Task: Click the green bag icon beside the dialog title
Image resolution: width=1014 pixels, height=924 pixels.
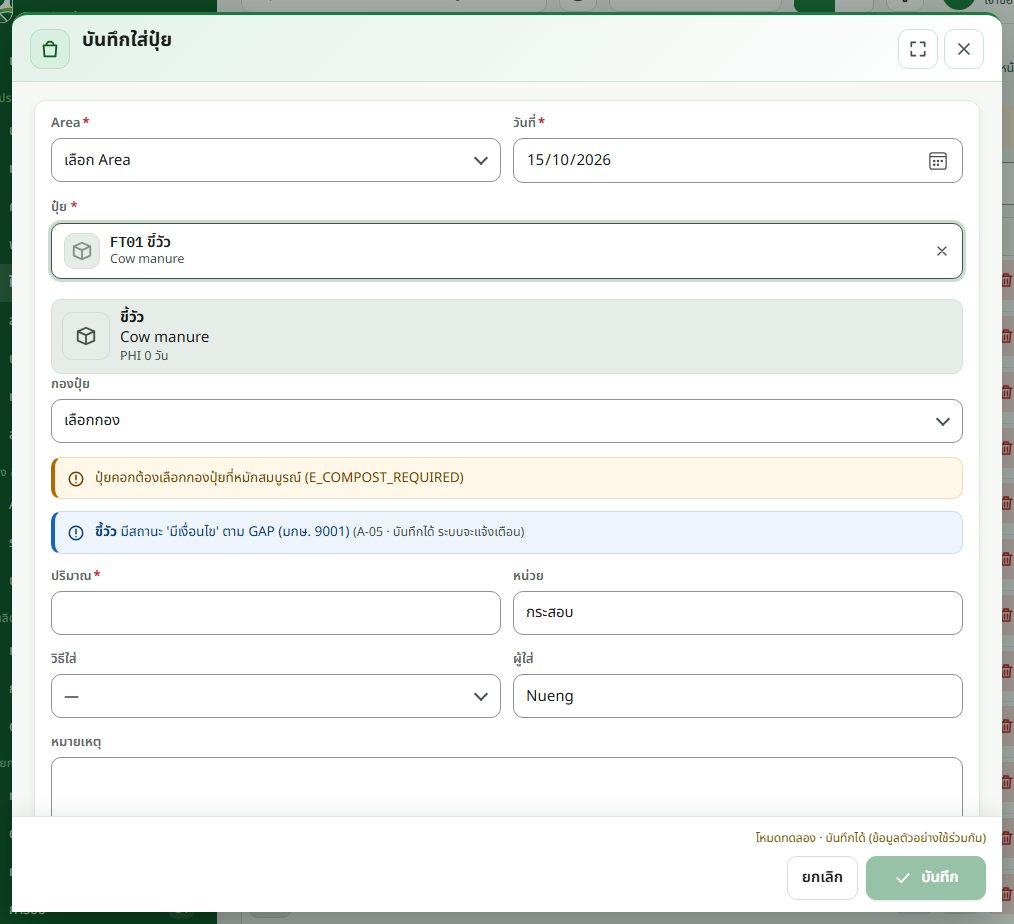Action: click(50, 49)
